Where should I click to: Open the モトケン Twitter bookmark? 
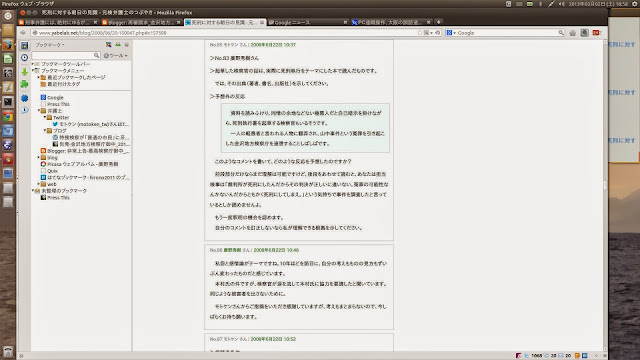[x=90, y=124]
